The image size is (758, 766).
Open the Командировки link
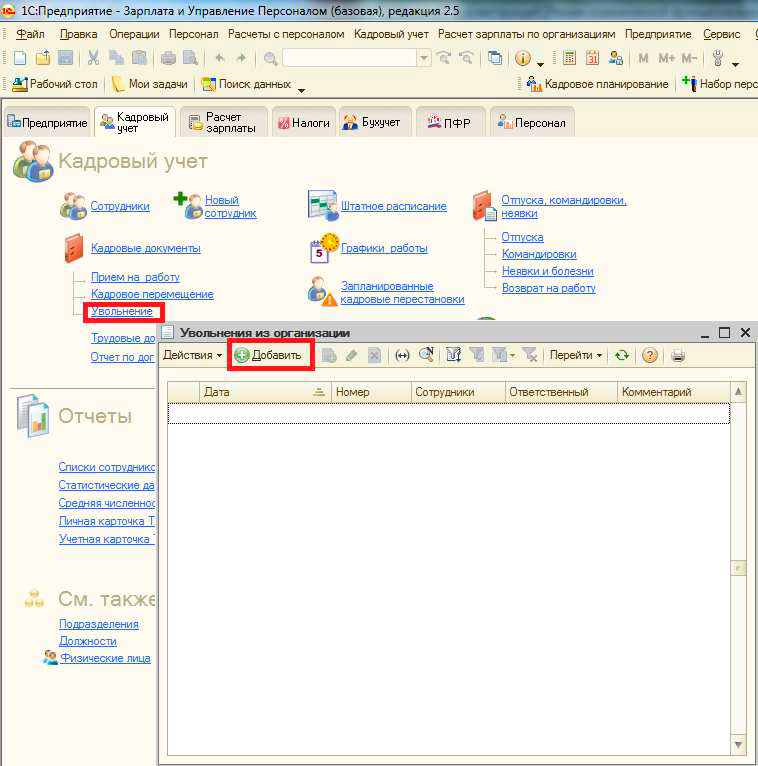538,254
